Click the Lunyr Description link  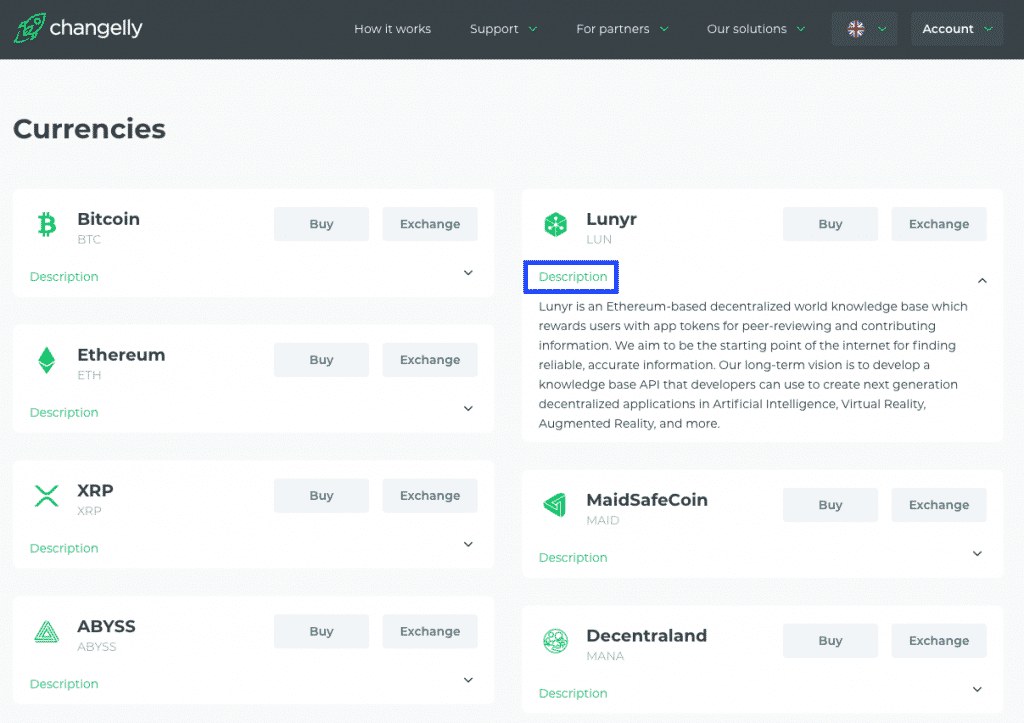pyautogui.click(x=573, y=277)
